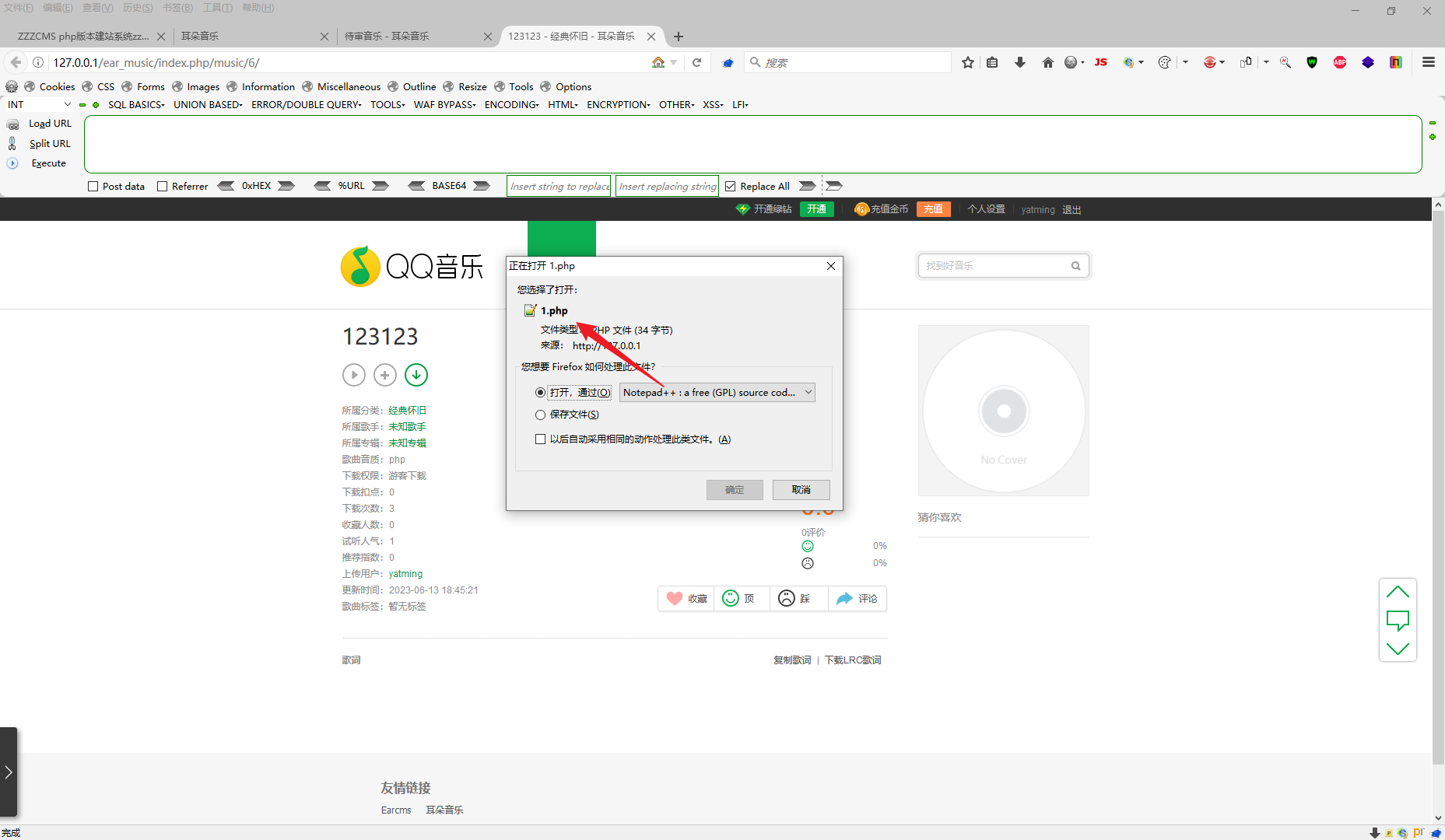The width and height of the screenshot is (1445, 840).
Task: Expand the ENCRYPTION menu
Action: [x=619, y=105]
